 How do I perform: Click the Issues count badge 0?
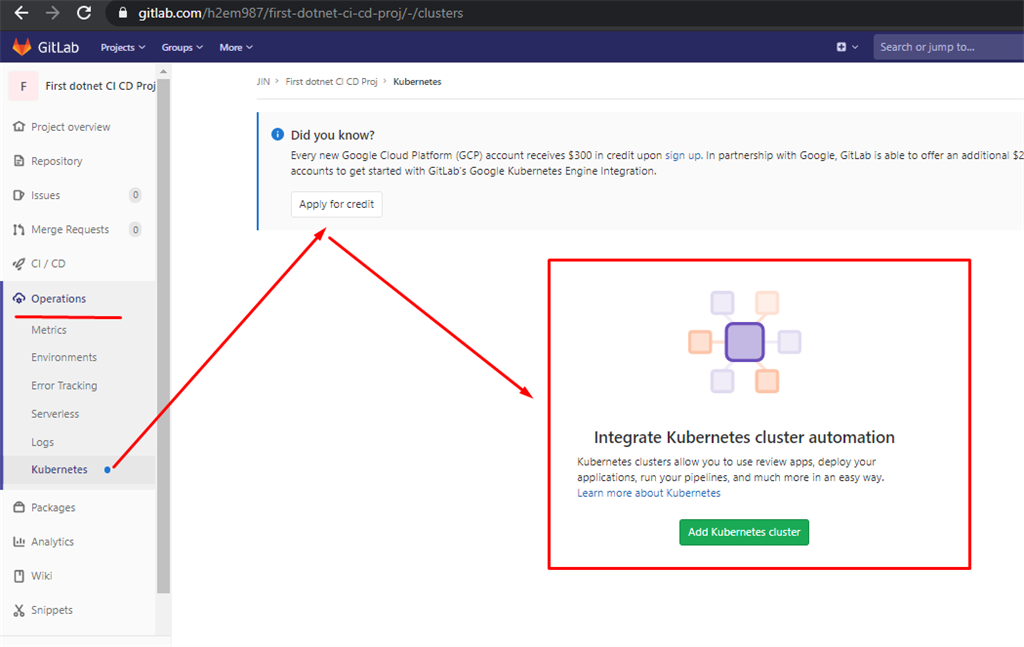(x=135, y=195)
